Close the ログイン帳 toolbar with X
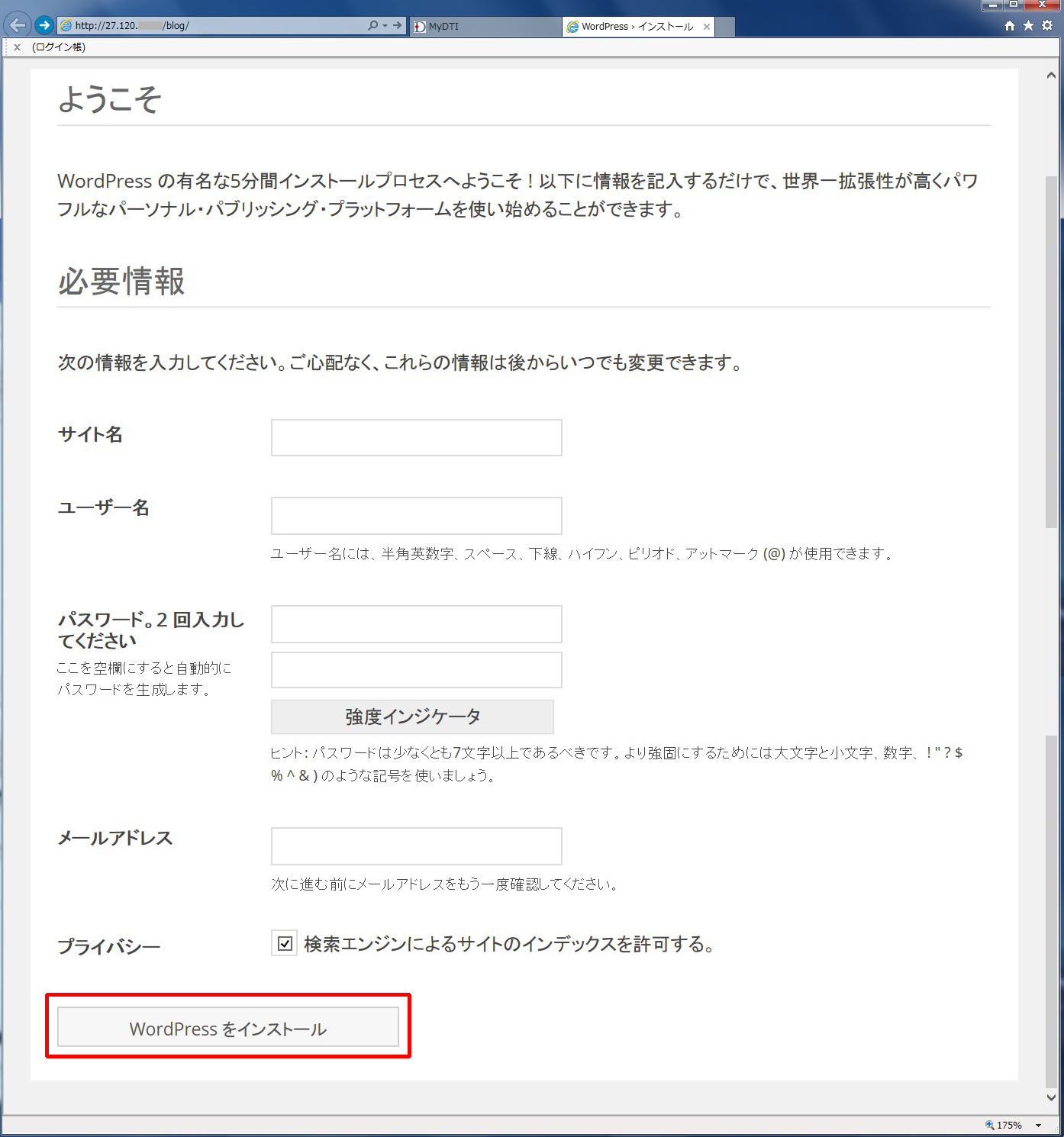The width and height of the screenshot is (1064, 1137). tap(17, 47)
